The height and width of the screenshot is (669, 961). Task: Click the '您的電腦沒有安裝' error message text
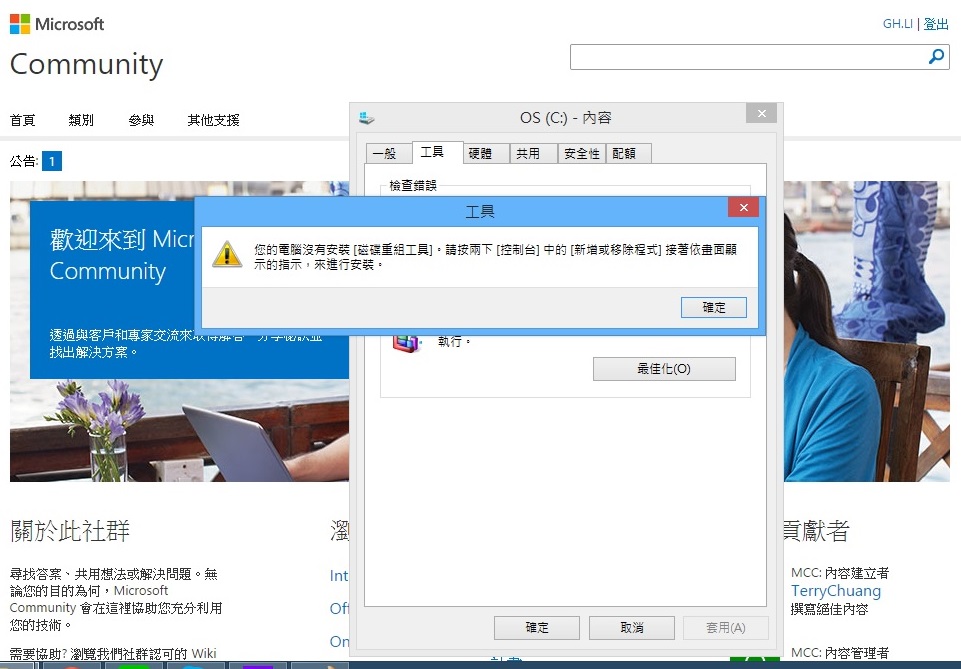pos(495,257)
